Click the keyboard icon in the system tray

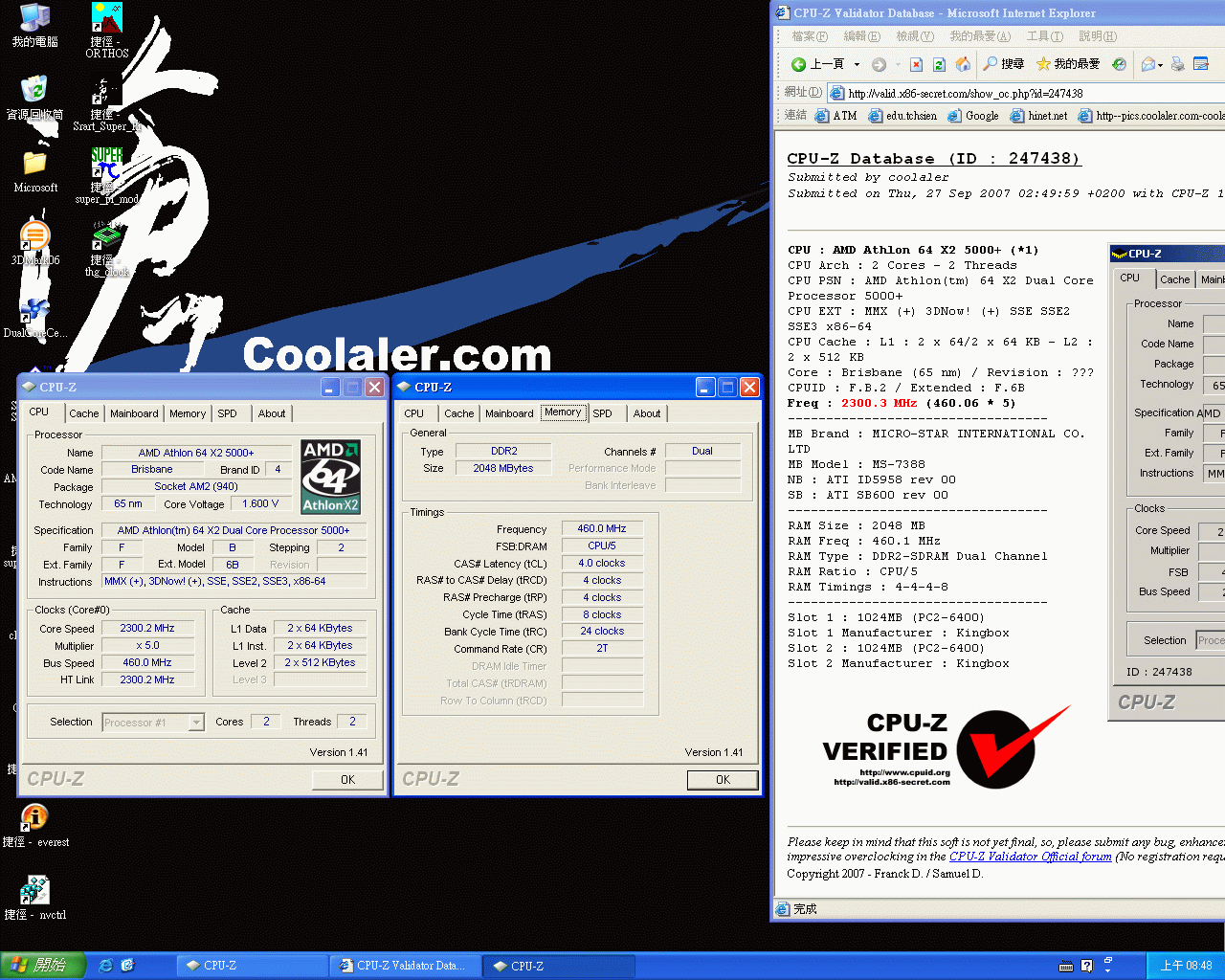pyautogui.click(x=1066, y=966)
